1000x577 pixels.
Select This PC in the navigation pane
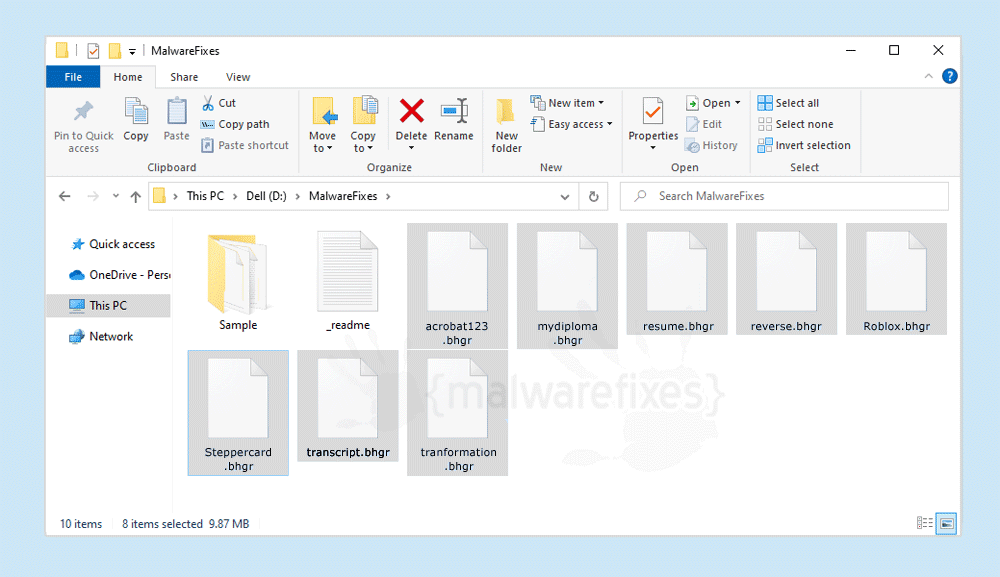pos(108,305)
